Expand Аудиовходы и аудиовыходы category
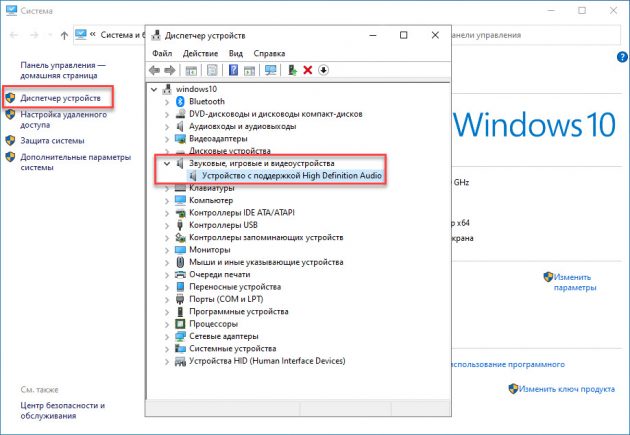The image size is (630, 435). 167,127
